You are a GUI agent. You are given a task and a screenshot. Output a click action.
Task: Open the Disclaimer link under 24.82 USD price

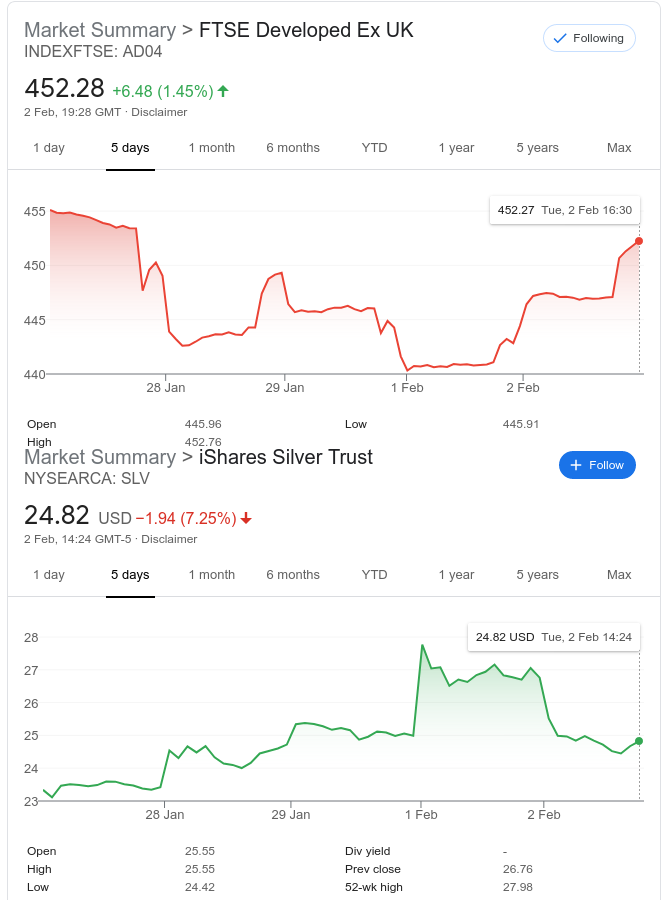pos(169,539)
